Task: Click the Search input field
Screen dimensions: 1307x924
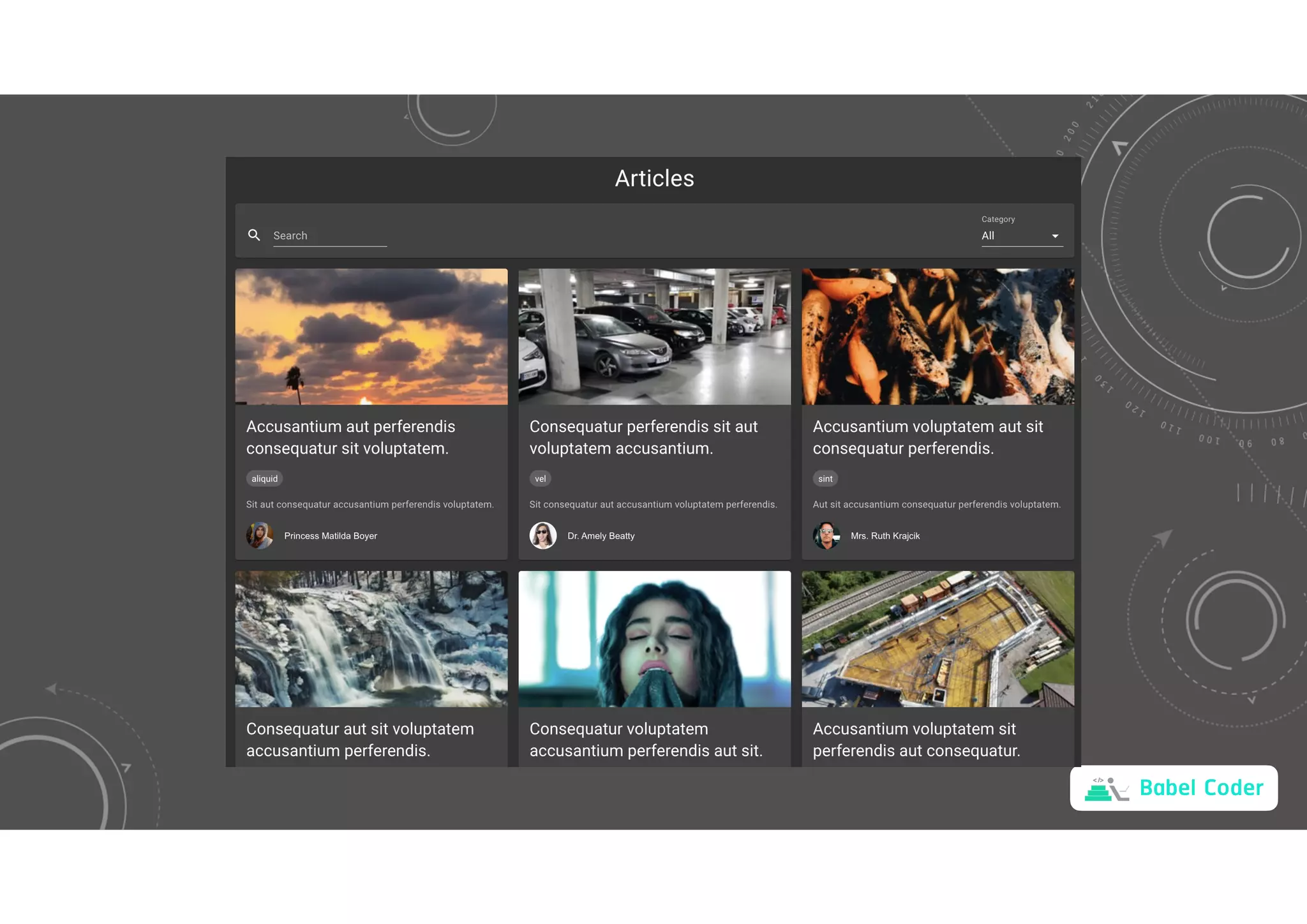Action: point(329,235)
